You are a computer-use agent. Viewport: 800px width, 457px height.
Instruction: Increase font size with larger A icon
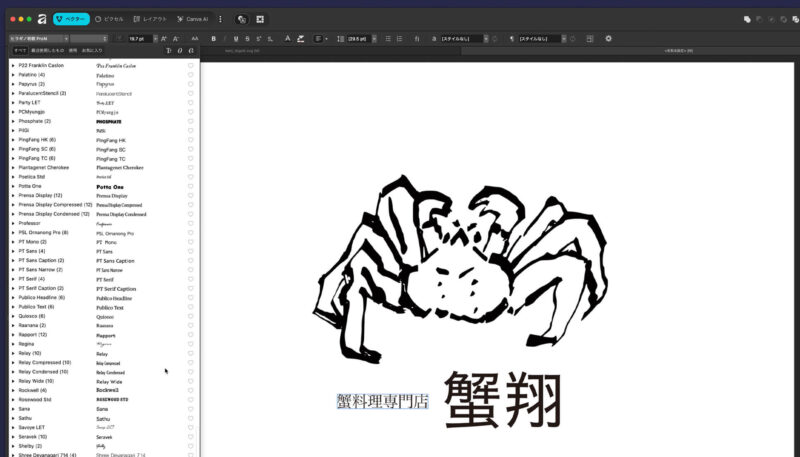[x=164, y=39]
